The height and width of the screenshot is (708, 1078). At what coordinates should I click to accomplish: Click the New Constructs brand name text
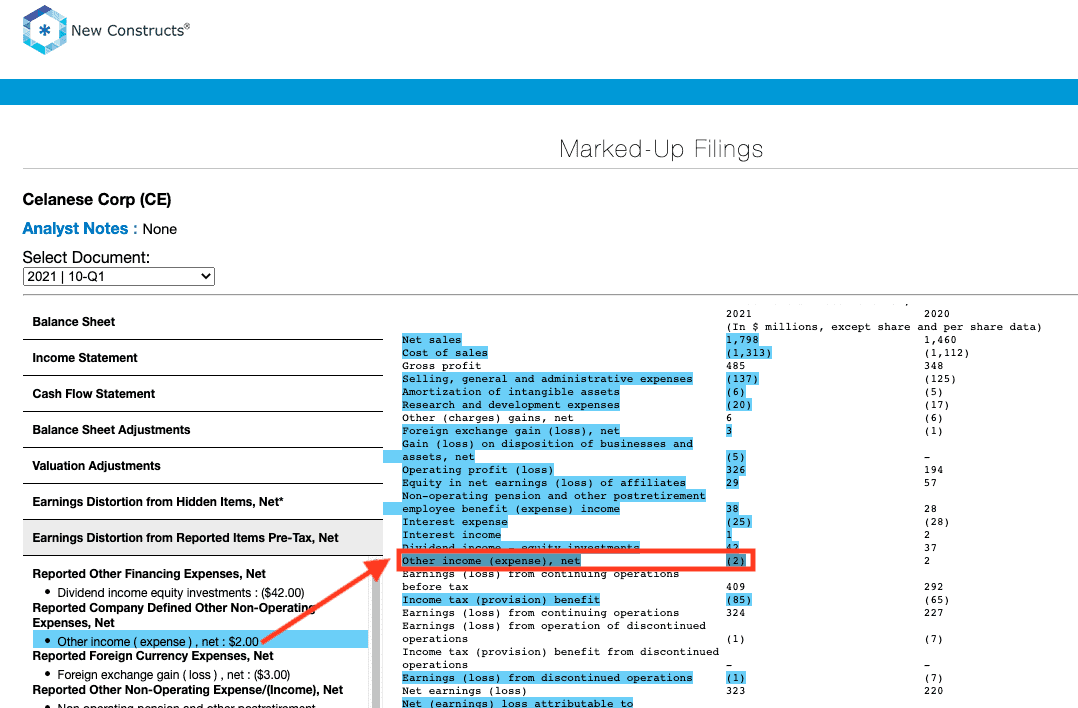coord(131,30)
